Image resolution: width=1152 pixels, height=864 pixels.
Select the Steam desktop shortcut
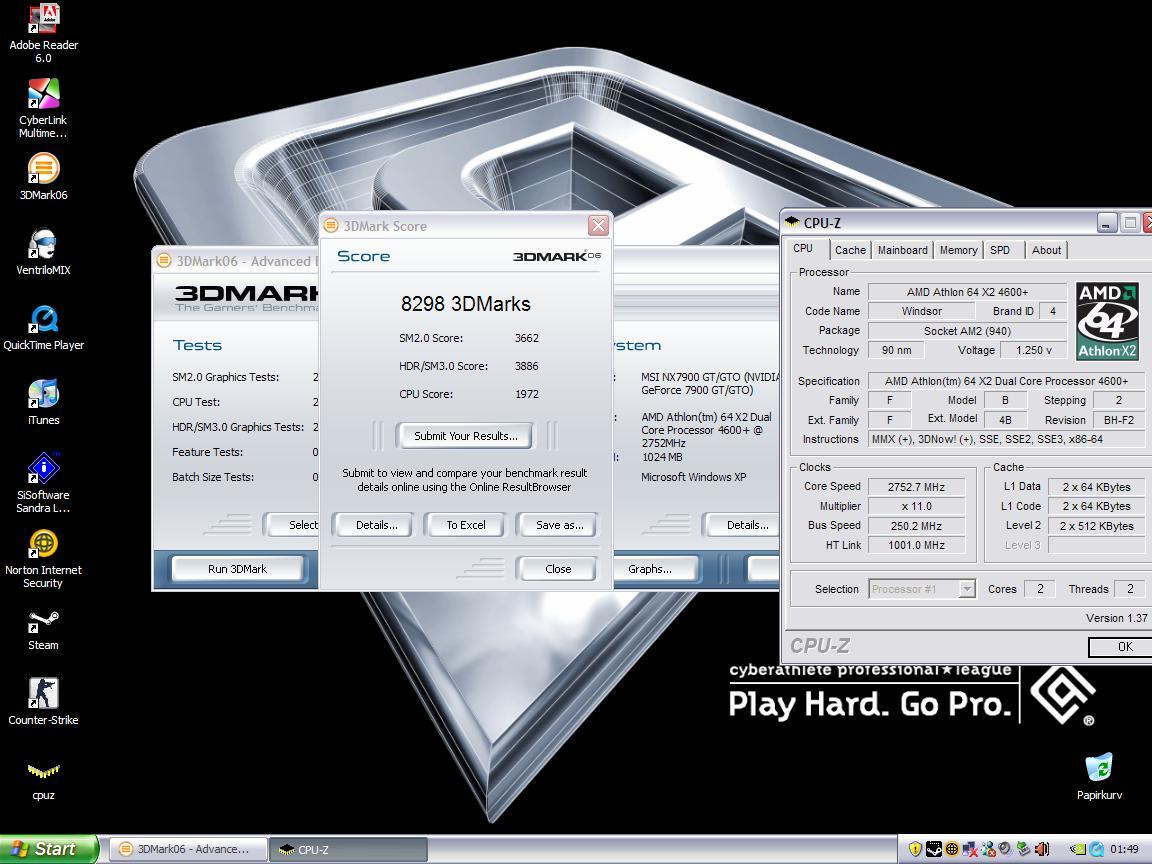43,621
